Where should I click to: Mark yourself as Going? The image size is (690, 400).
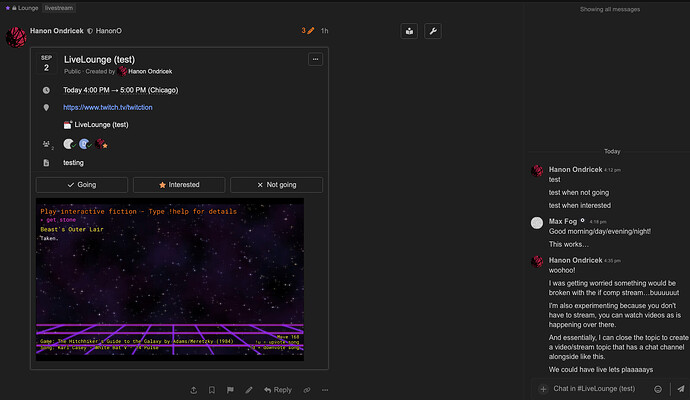82,185
